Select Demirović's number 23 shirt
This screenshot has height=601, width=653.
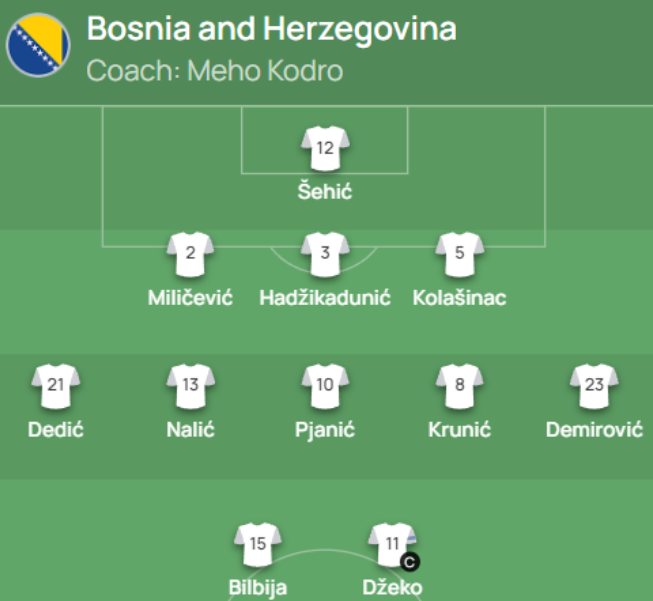click(x=594, y=386)
